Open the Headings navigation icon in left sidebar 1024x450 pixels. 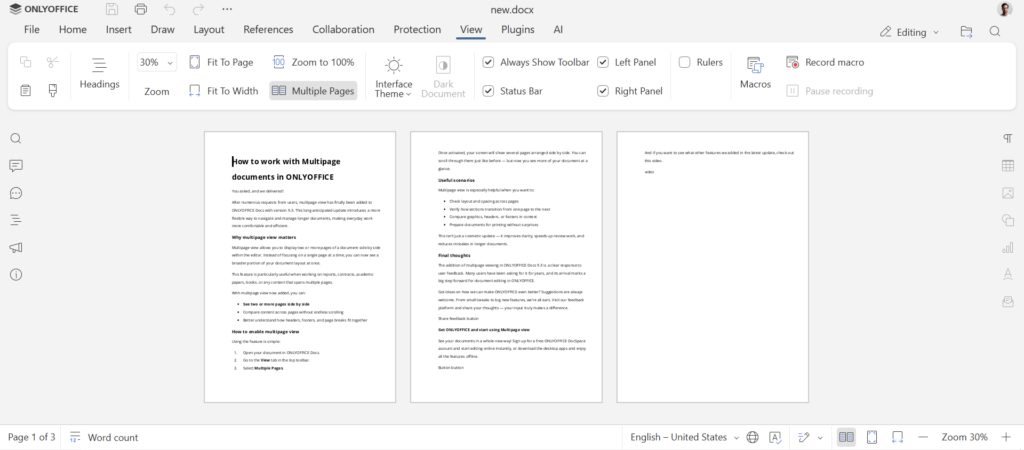pyautogui.click(x=16, y=220)
